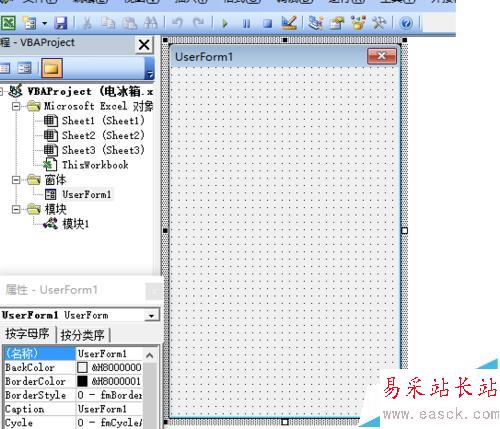This screenshot has height=429, width=500.
Task: Click the Cut scissors icon
Action: (87, 23)
